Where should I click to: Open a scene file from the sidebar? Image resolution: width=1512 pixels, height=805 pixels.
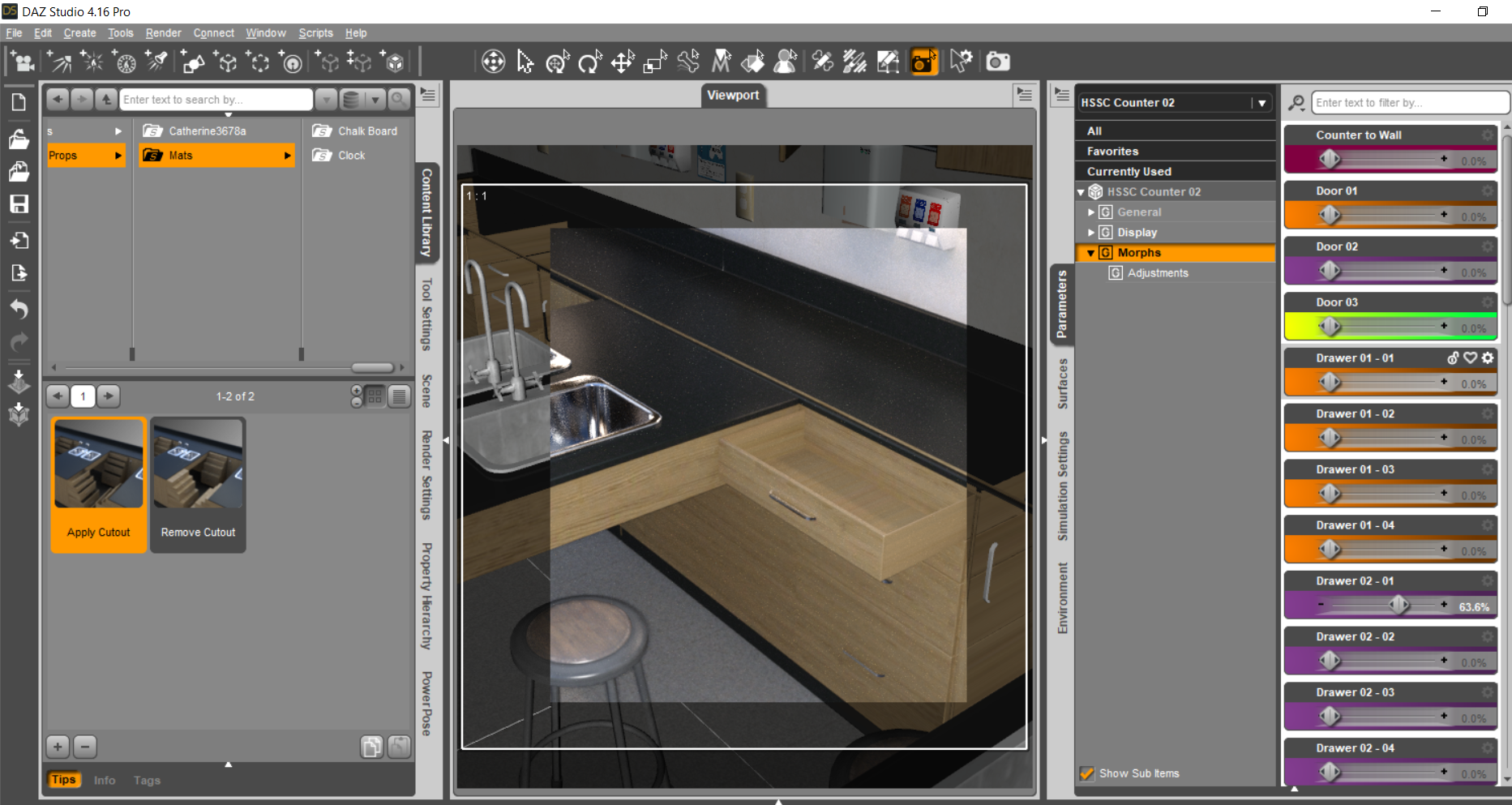tap(19, 139)
